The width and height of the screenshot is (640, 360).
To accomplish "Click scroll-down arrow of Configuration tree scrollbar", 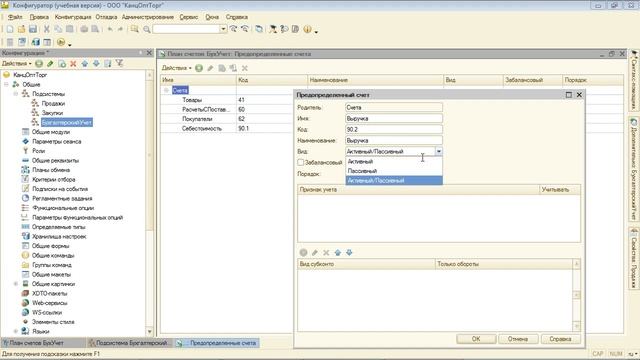I will pyautogui.click(x=149, y=332).
